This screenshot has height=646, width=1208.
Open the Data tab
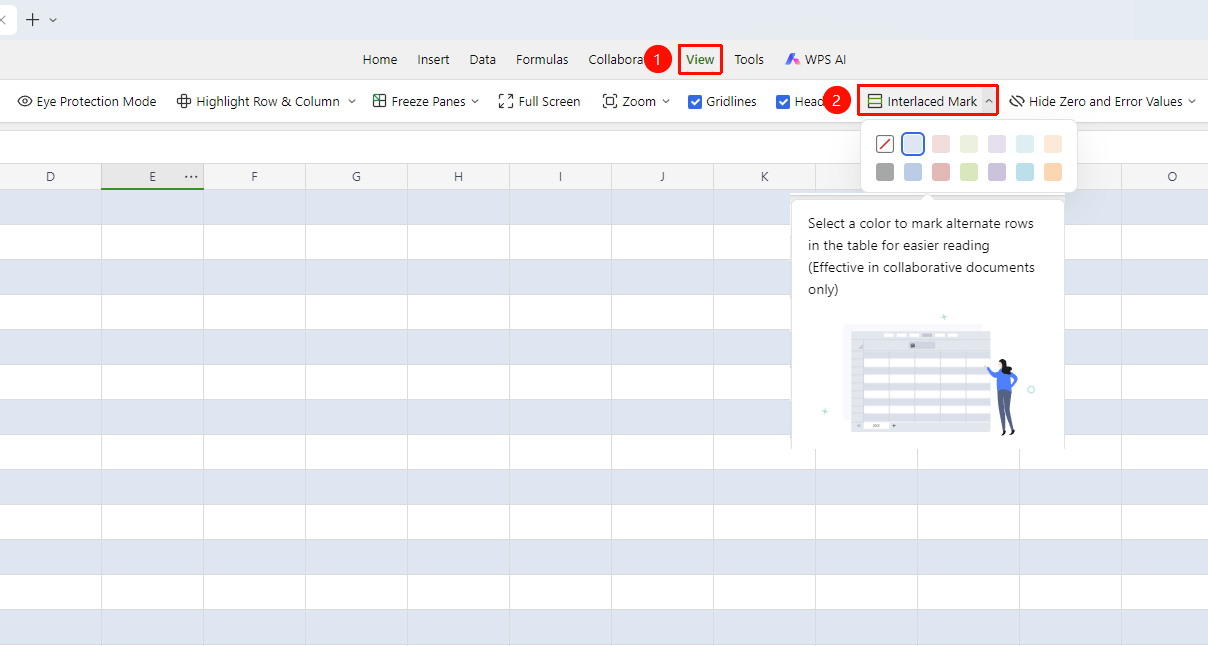click(483, 59)
